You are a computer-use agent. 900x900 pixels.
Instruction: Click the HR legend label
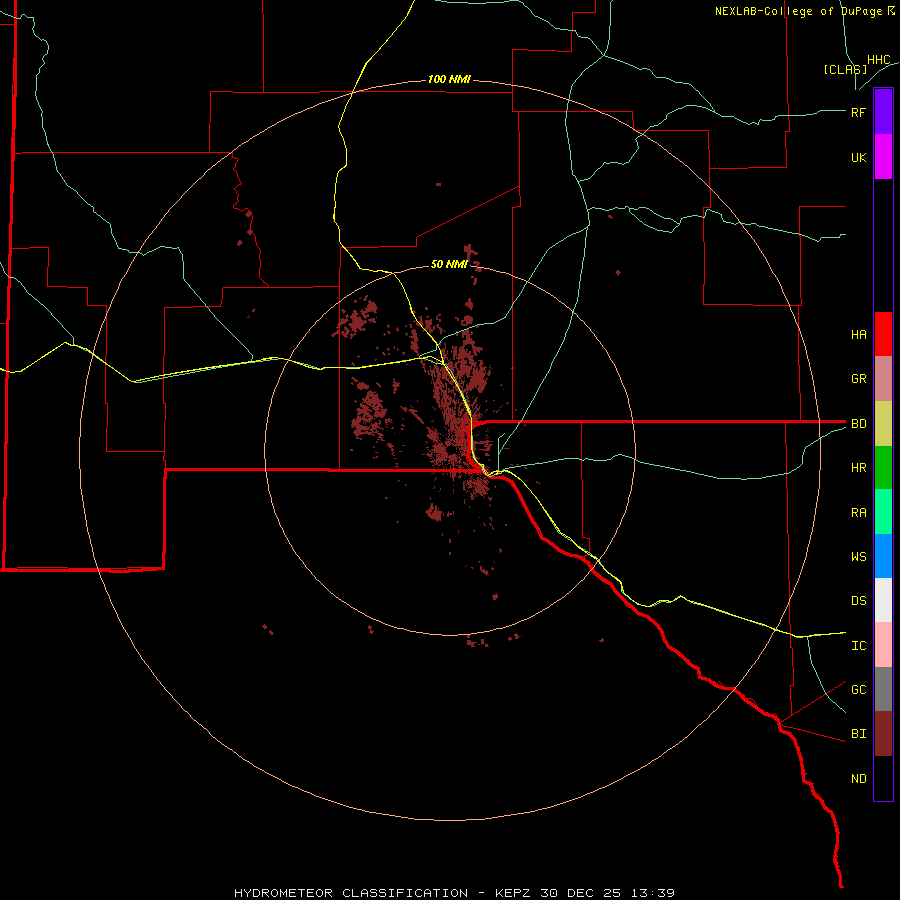click(859, 468)
